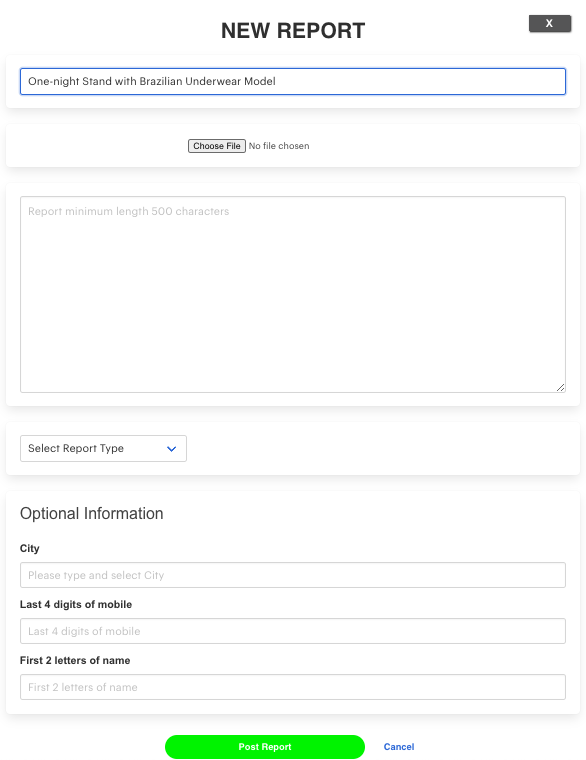Click the Choose File button
586x760 pixels.
217,146
